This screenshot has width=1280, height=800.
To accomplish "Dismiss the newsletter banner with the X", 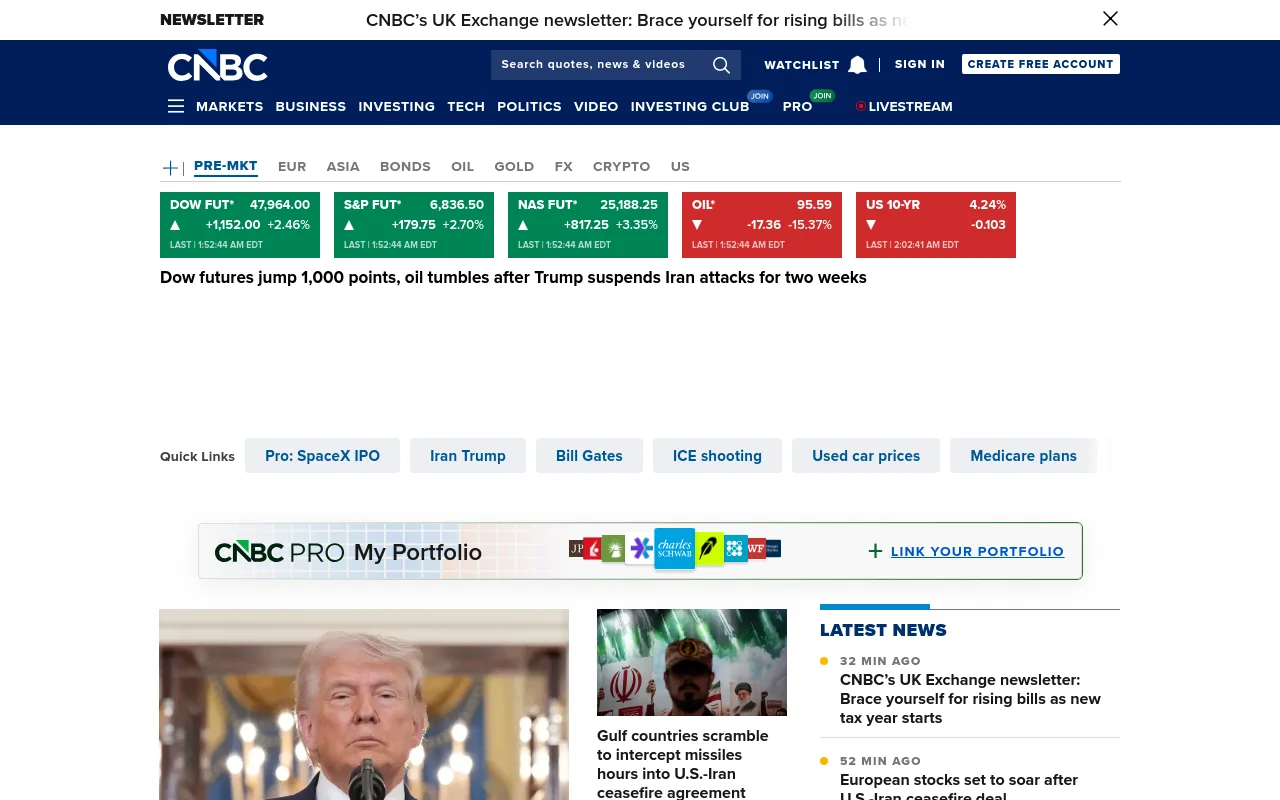I will 1110,19.
